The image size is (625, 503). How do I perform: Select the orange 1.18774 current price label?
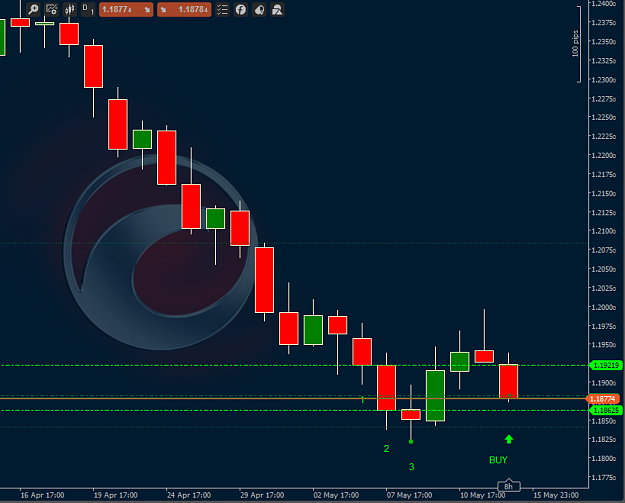pyautogui.click(x=603, y=399)
